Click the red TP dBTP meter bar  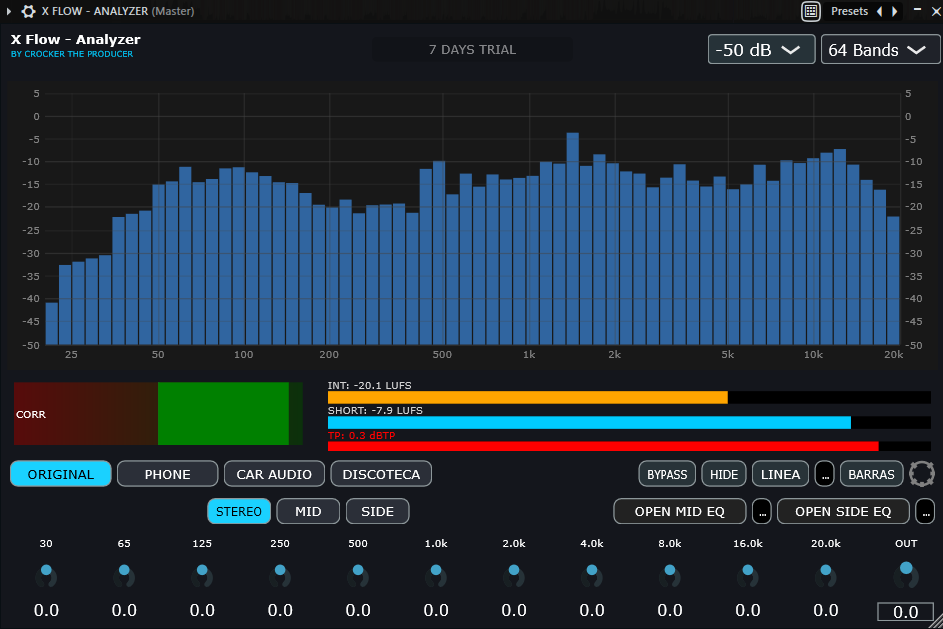click(x=603, y=446)
